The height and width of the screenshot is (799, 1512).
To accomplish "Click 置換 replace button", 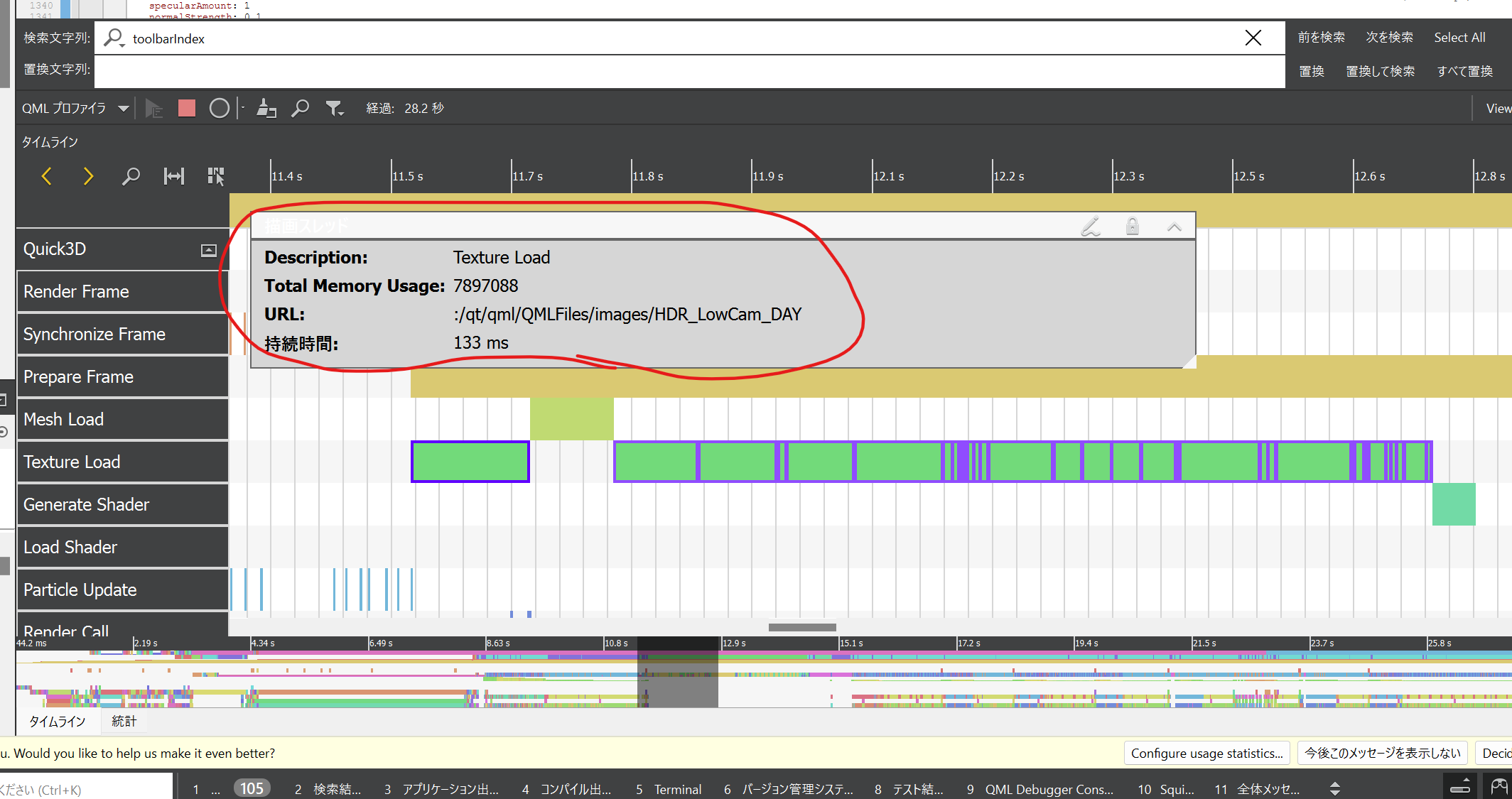I will click(x=1312, y=72).
